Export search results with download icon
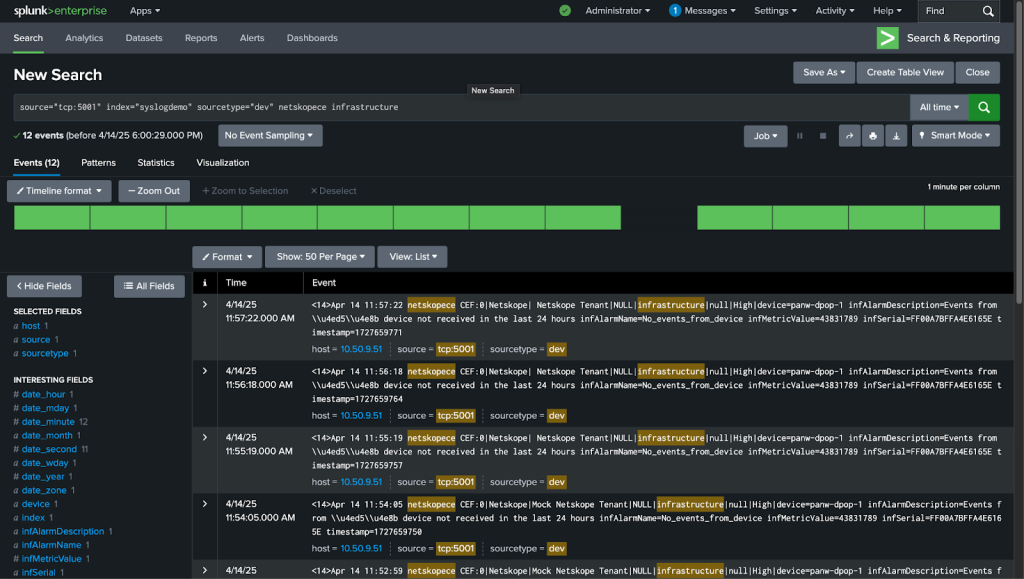This screenshot has width=1024, height=579. pyautogui.click(x=896, y=136)
